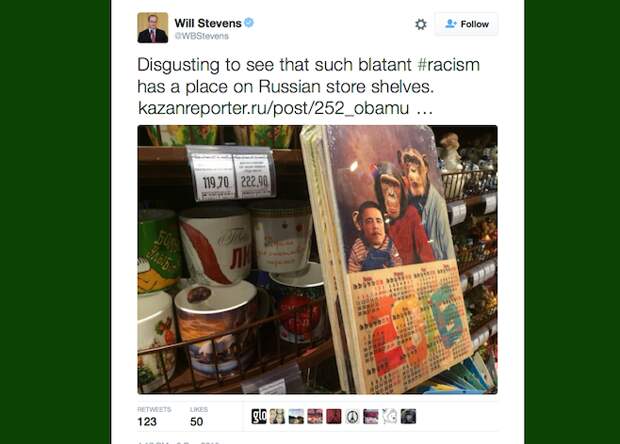The width and height of the screenshot is (620, 444).
Task: Open the #racism hashtag
Action: (x=448, y=65)
